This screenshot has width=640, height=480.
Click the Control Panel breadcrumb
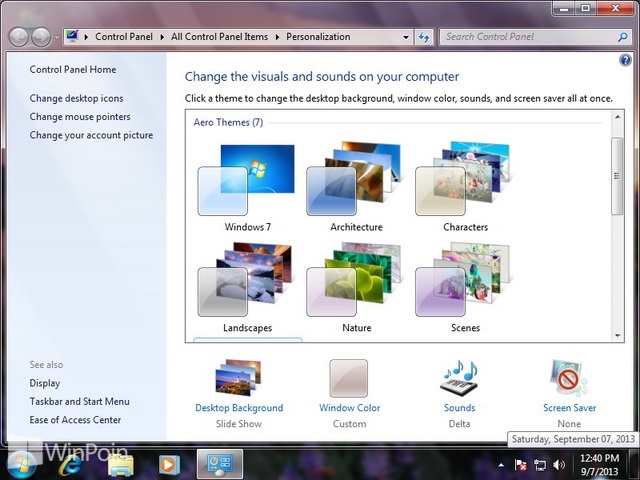tap(124, 37)
